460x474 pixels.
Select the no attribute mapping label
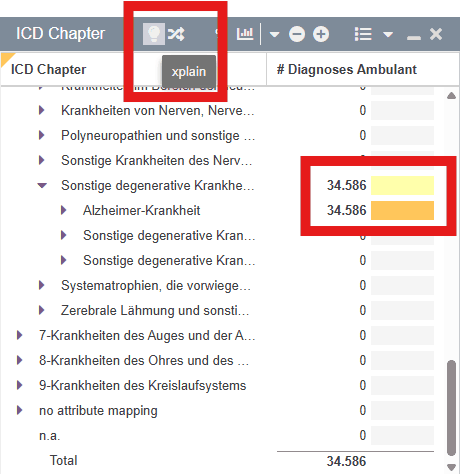point(98,410)
